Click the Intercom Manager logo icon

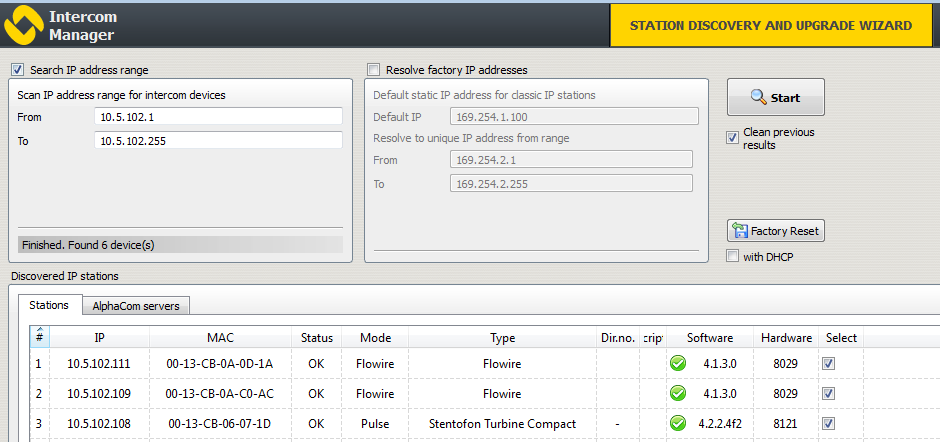[x=24, y=26]
